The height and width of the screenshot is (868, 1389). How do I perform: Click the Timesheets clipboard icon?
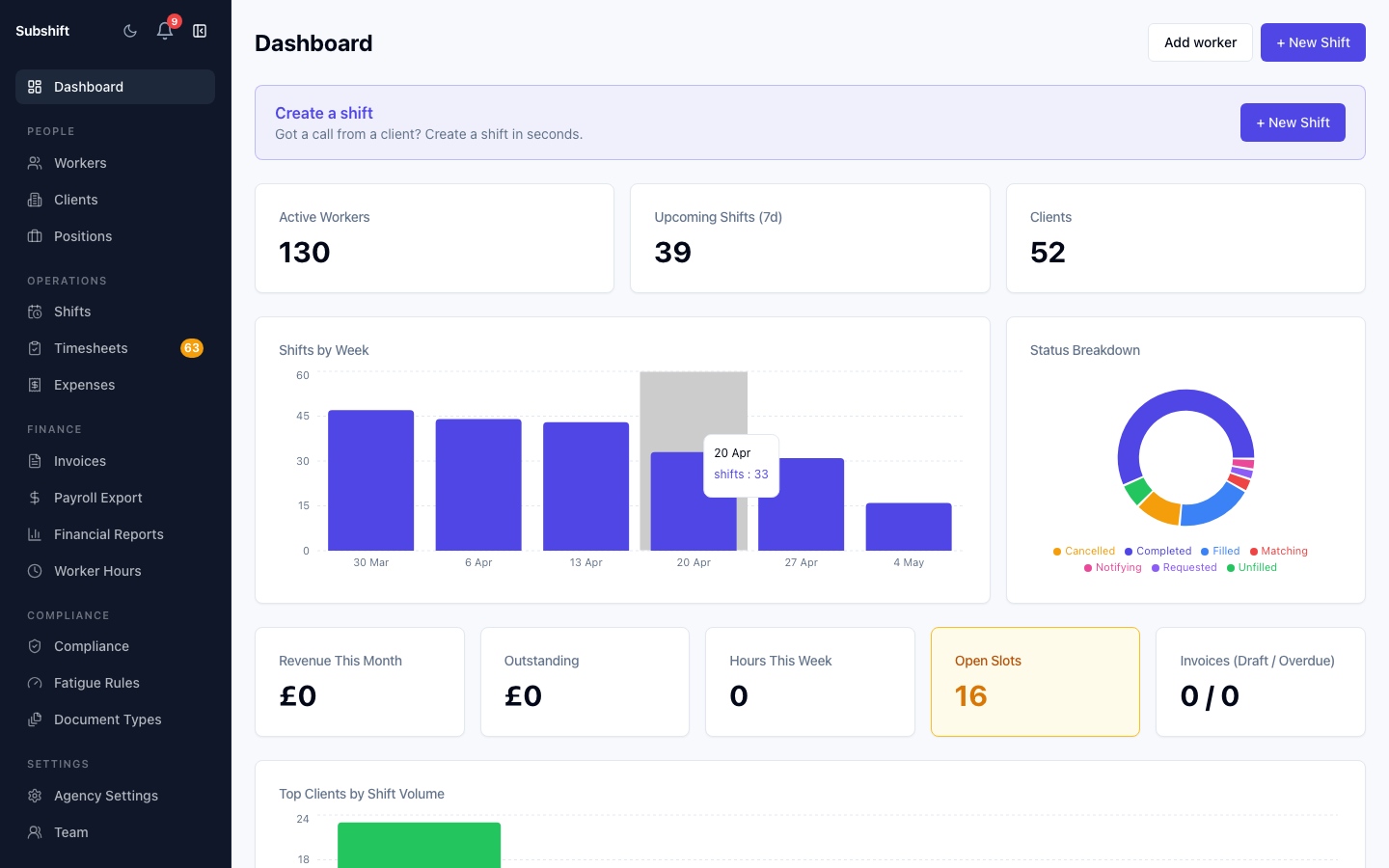pos(35,348)
